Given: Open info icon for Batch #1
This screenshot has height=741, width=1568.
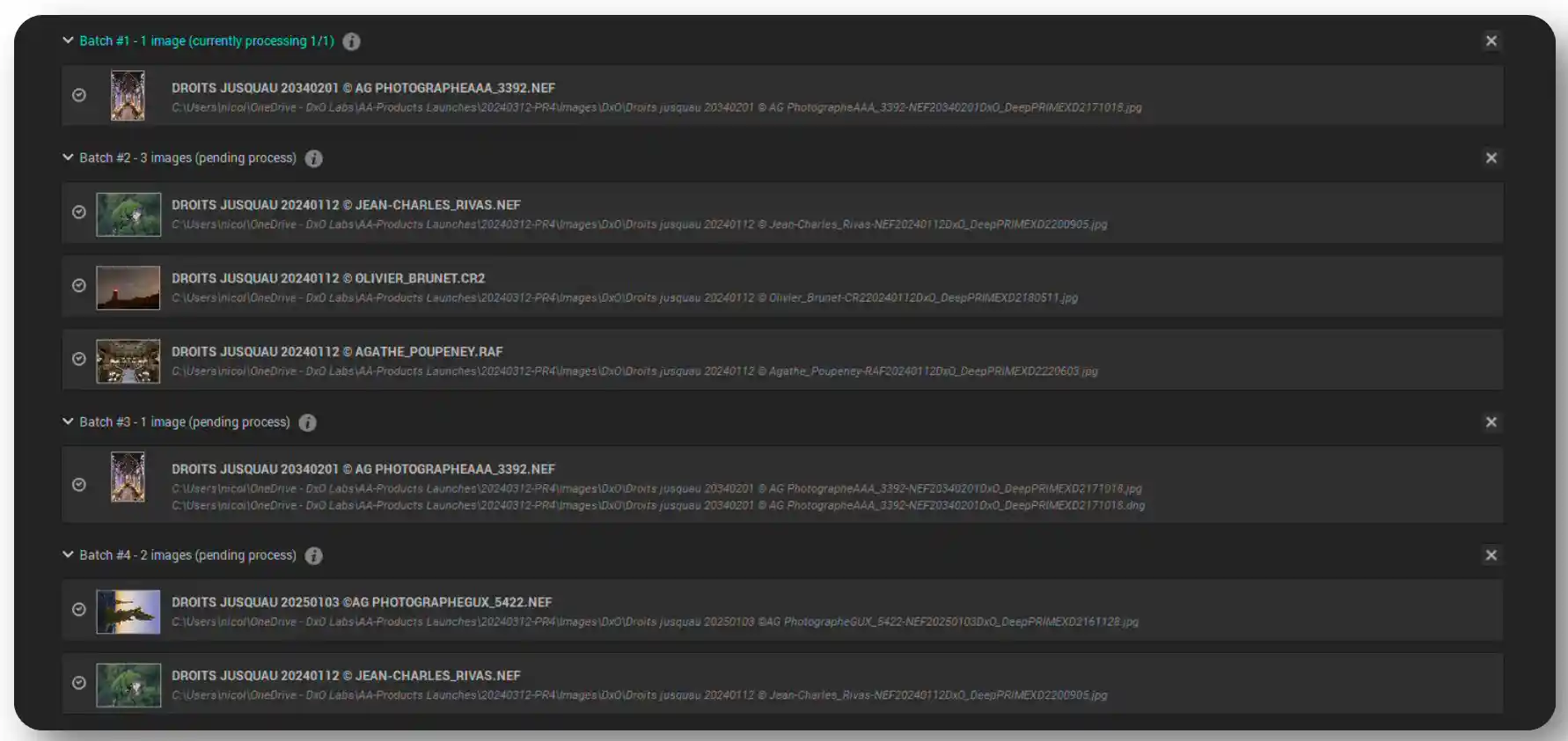Looking at the screenshot, I should [351, 41].
